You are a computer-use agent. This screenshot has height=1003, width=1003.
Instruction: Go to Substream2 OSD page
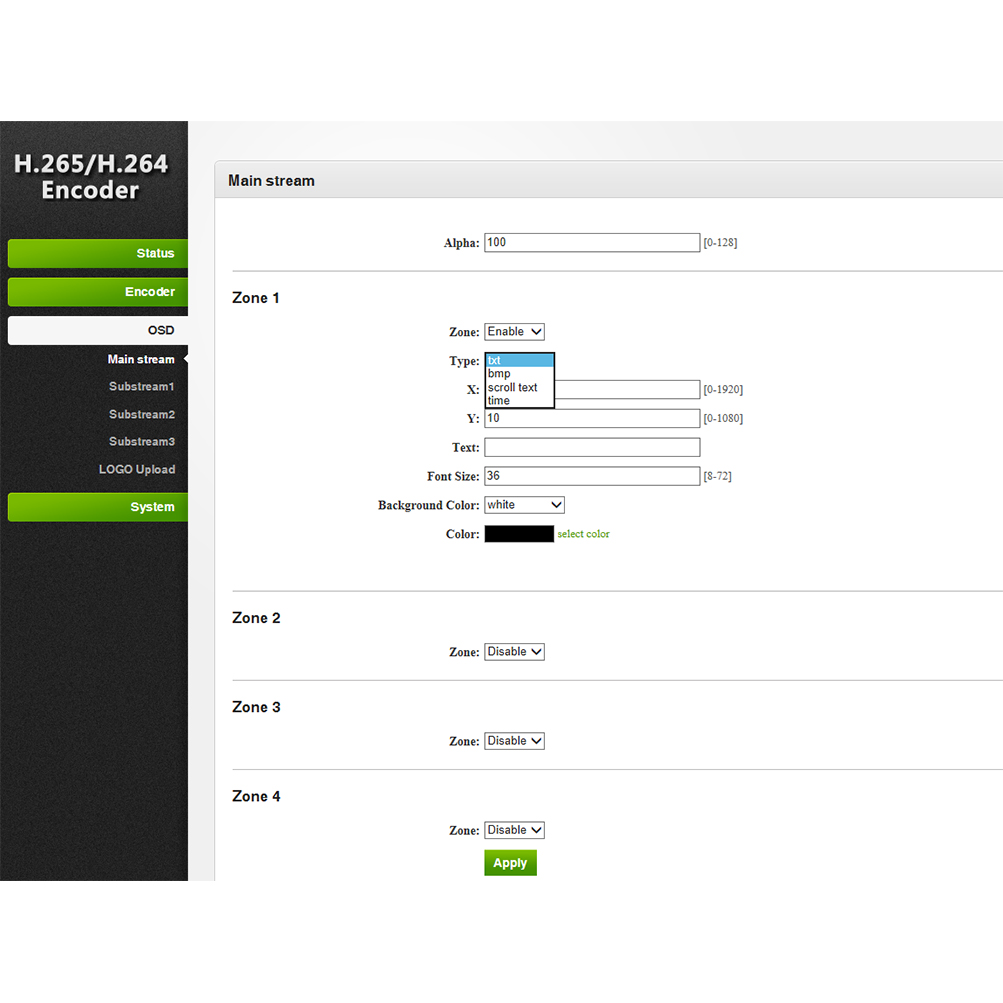click(x=141, y=415)
